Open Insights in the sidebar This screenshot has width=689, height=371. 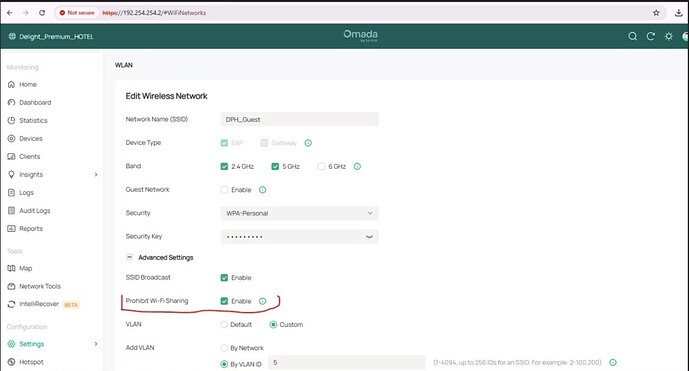click(x=31, y=175)
